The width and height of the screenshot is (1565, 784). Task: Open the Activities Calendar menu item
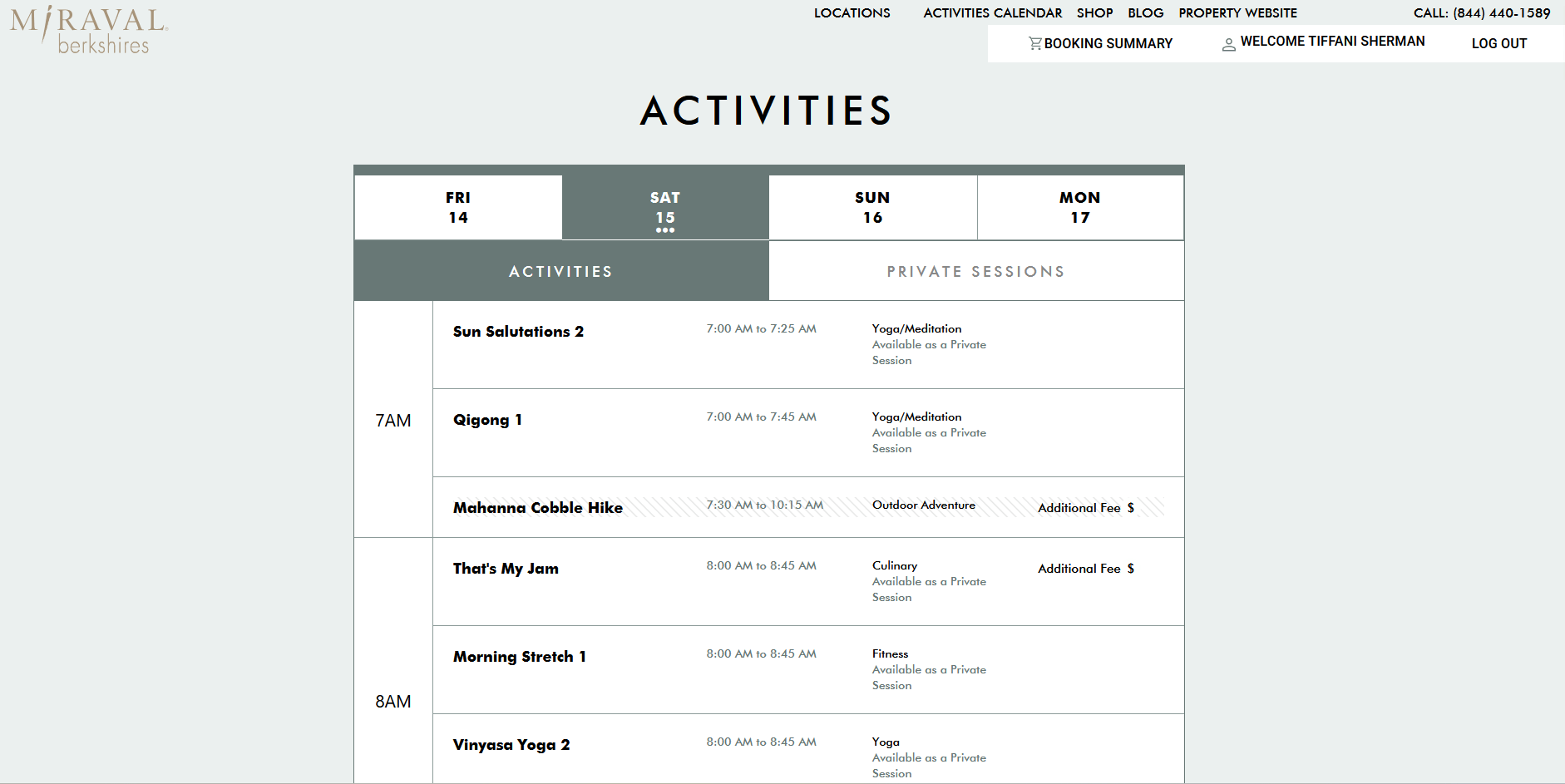pyautogui.click(x=992, y=13)
